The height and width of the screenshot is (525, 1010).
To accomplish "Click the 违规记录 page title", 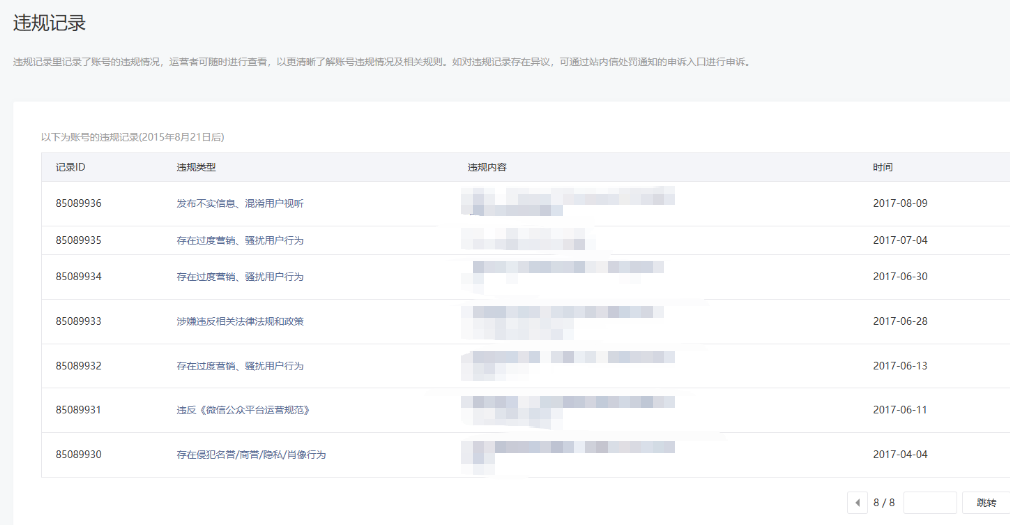I will pyautogui.click(x=49, y=24).
